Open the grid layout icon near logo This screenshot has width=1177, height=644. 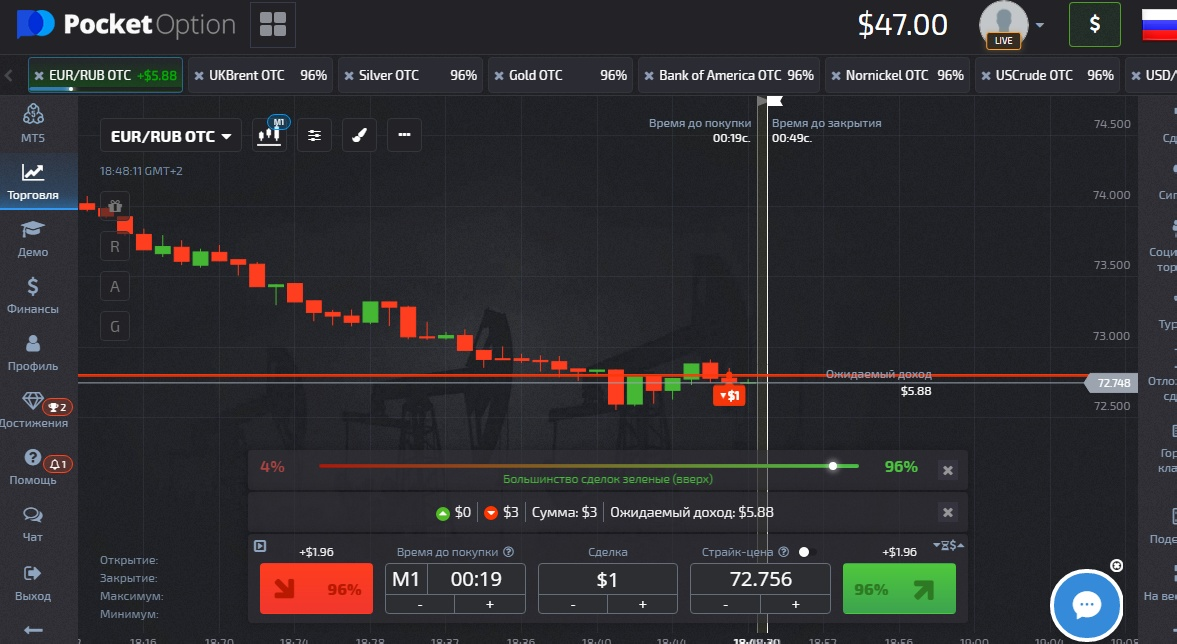pyautogui.click(x=272, y=24)
